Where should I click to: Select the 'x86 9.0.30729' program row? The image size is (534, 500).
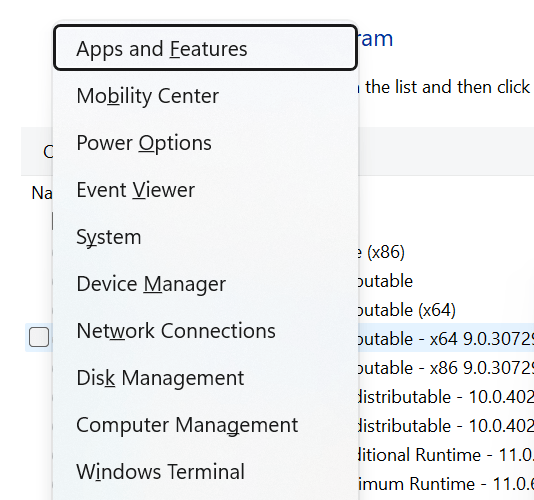(x=446, y=368)
